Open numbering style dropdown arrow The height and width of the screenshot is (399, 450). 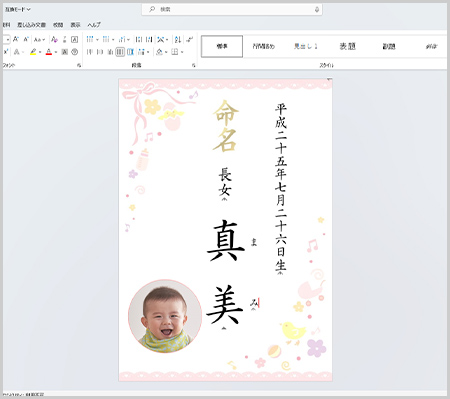click(x=113, y=40)
